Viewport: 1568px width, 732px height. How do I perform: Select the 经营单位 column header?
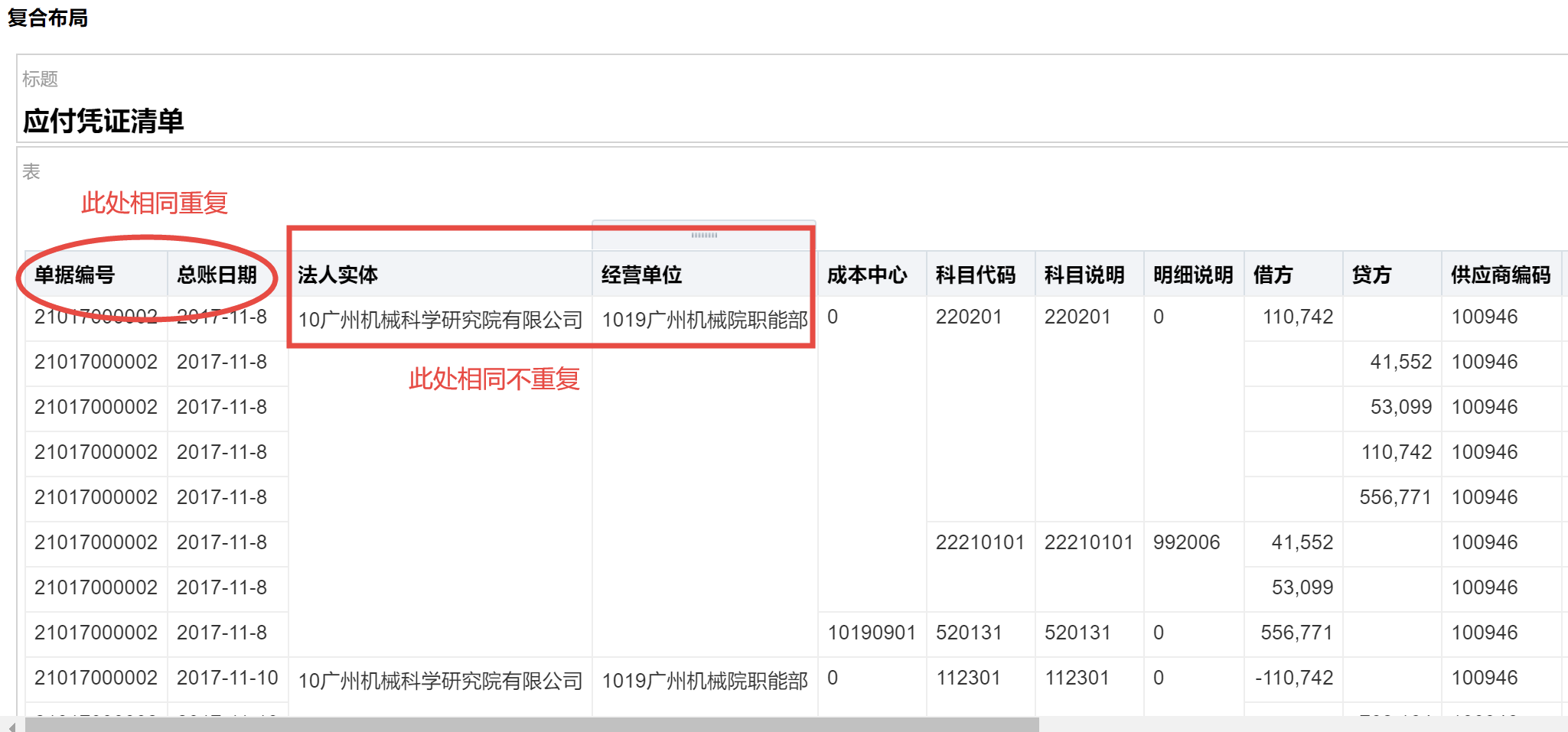[641, 275]
